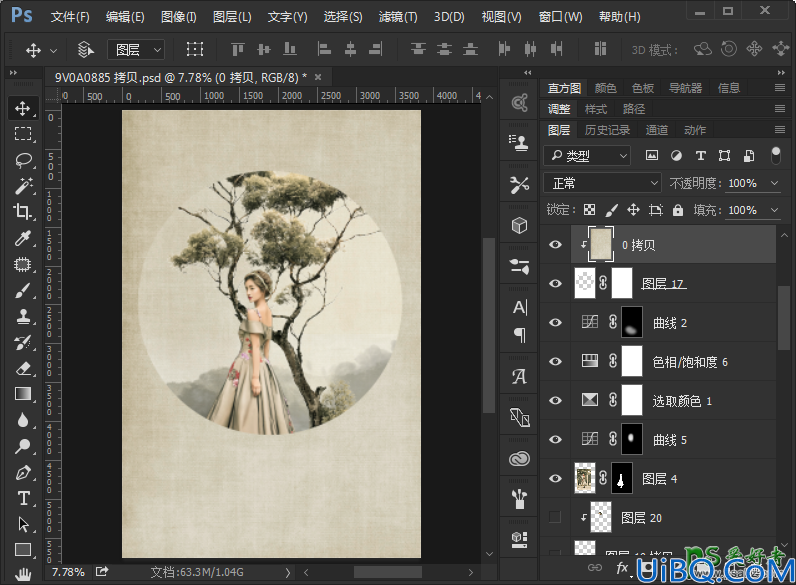
Task: Open the 不透明度 opacity slider arrow
Action: [x=774, y=183]
